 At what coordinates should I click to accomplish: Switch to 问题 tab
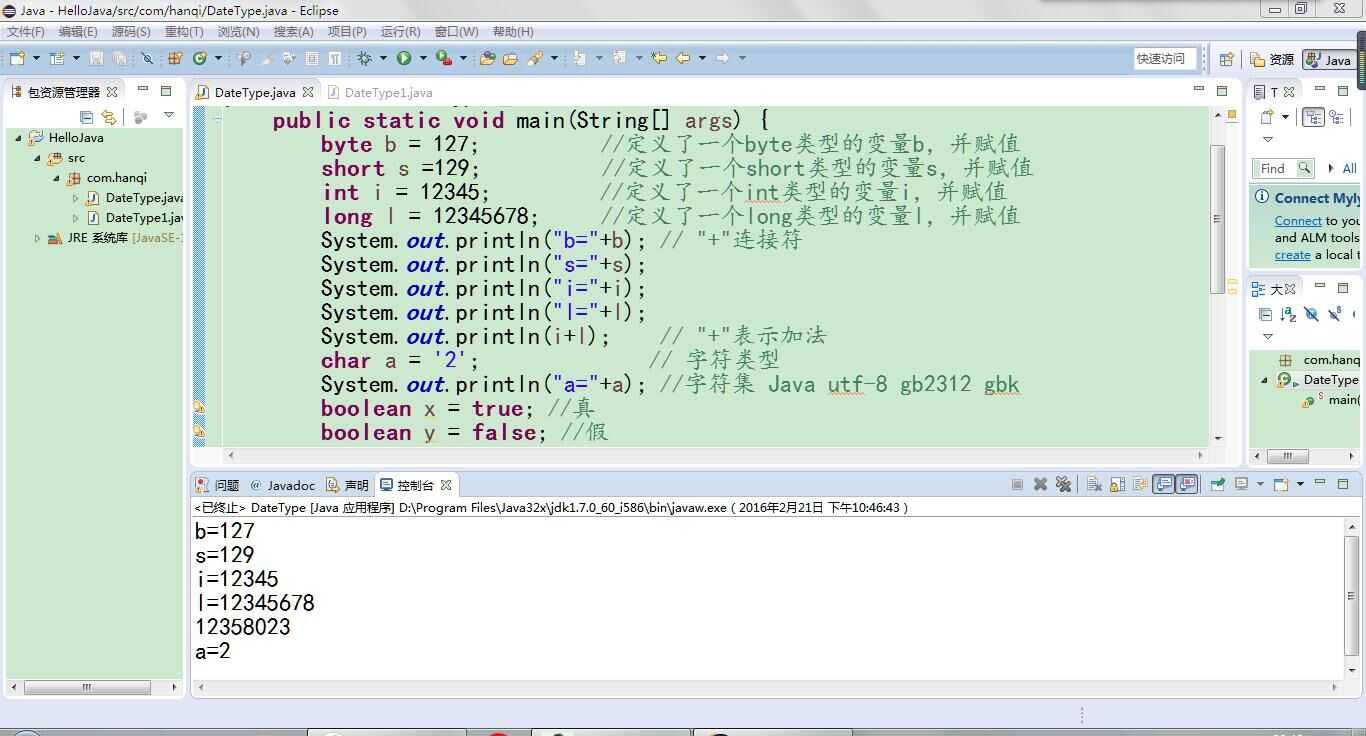218,485
